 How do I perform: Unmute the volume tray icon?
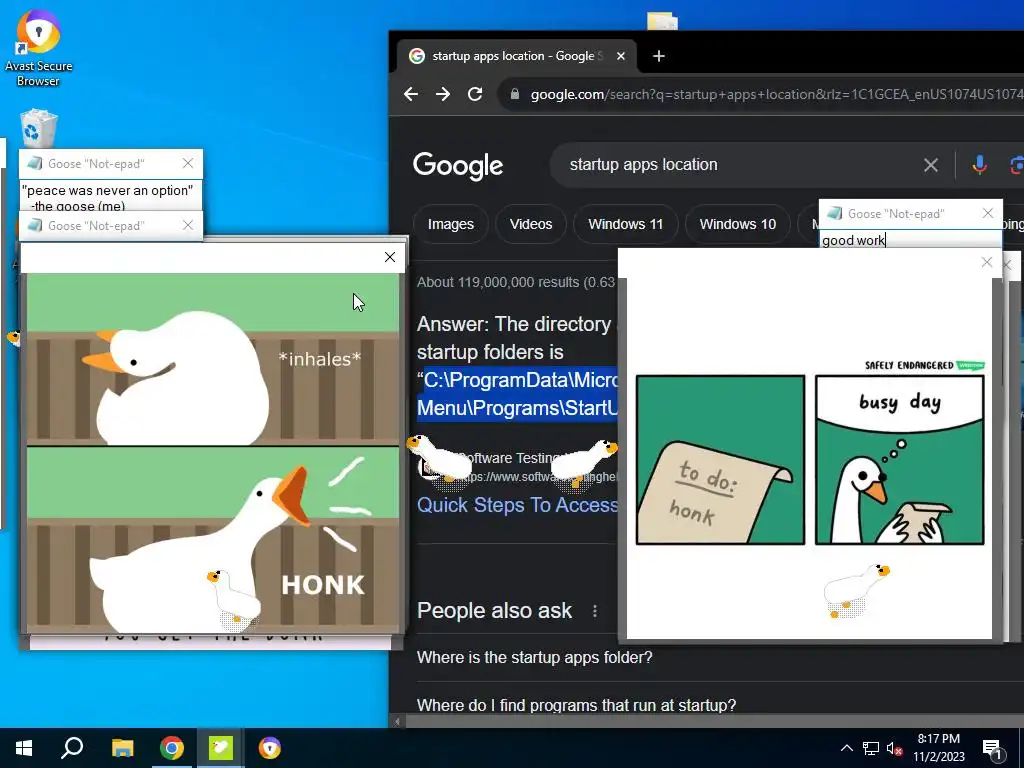894,748
